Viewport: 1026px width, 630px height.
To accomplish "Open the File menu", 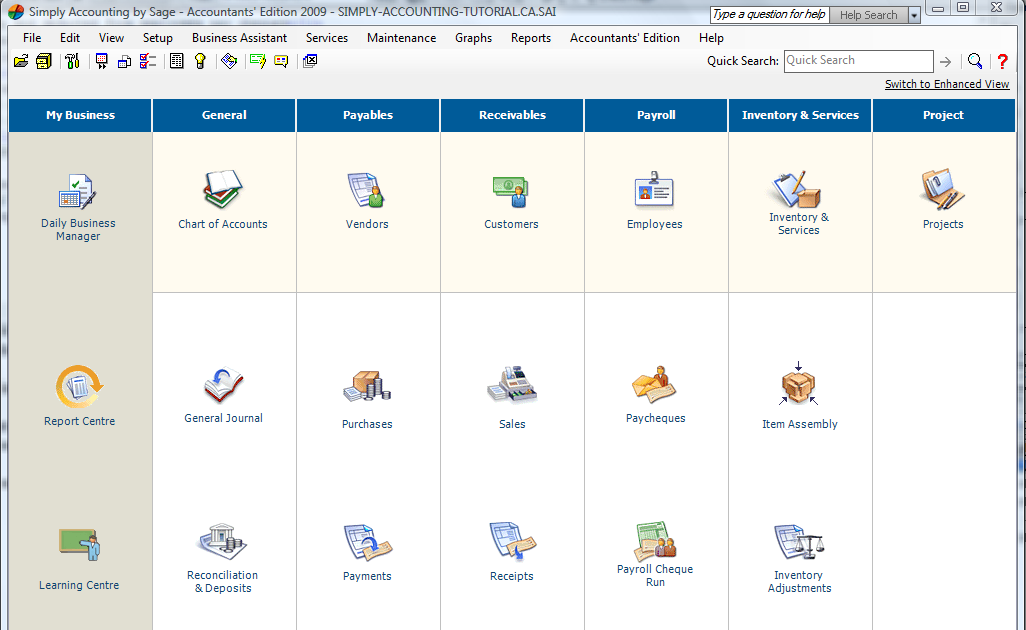I will tap(32, 38).
